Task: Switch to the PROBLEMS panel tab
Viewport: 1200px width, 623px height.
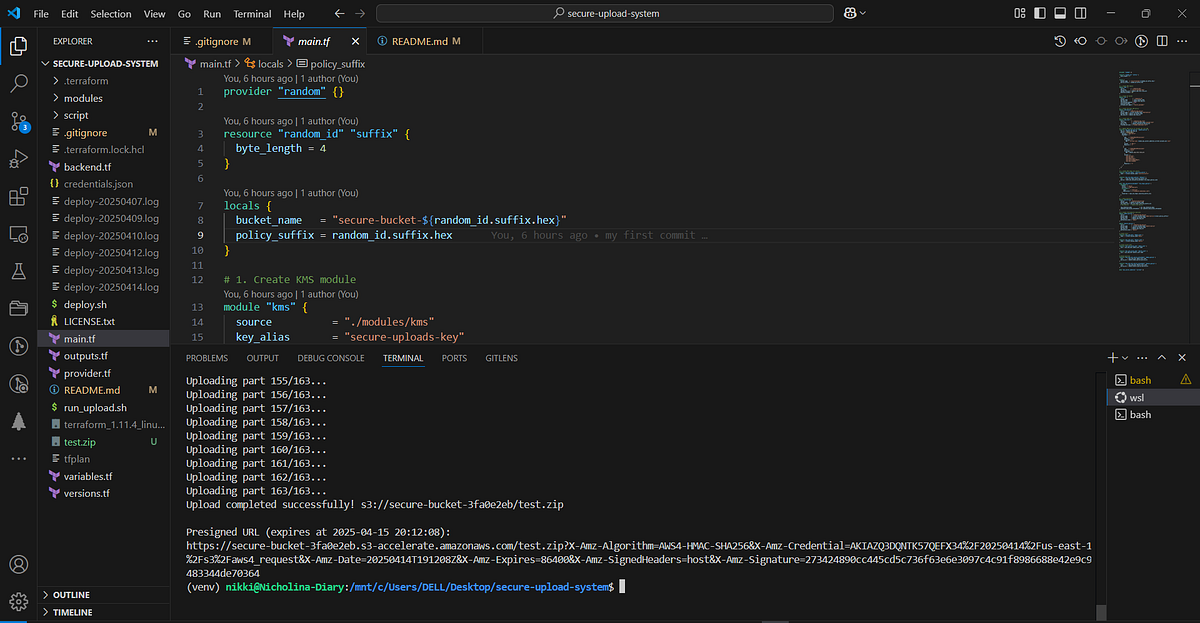Action: point(207,358)
